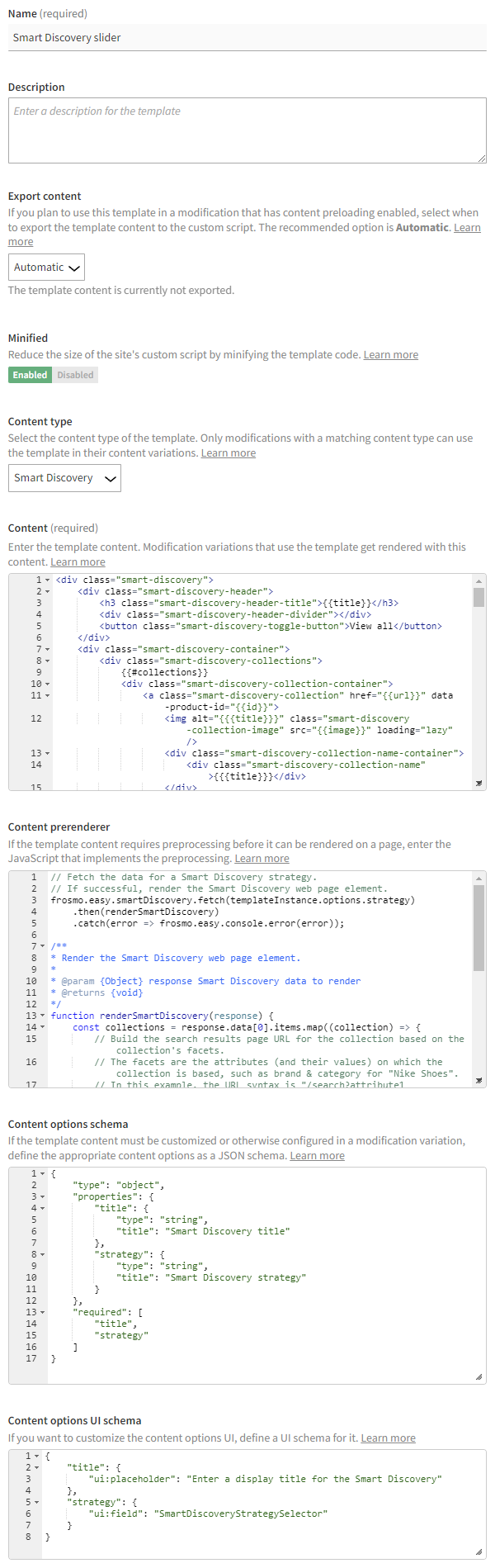Fold renderSmartDiscovery function at line 13
495x1568 pixels.
tap(42, 1016)
